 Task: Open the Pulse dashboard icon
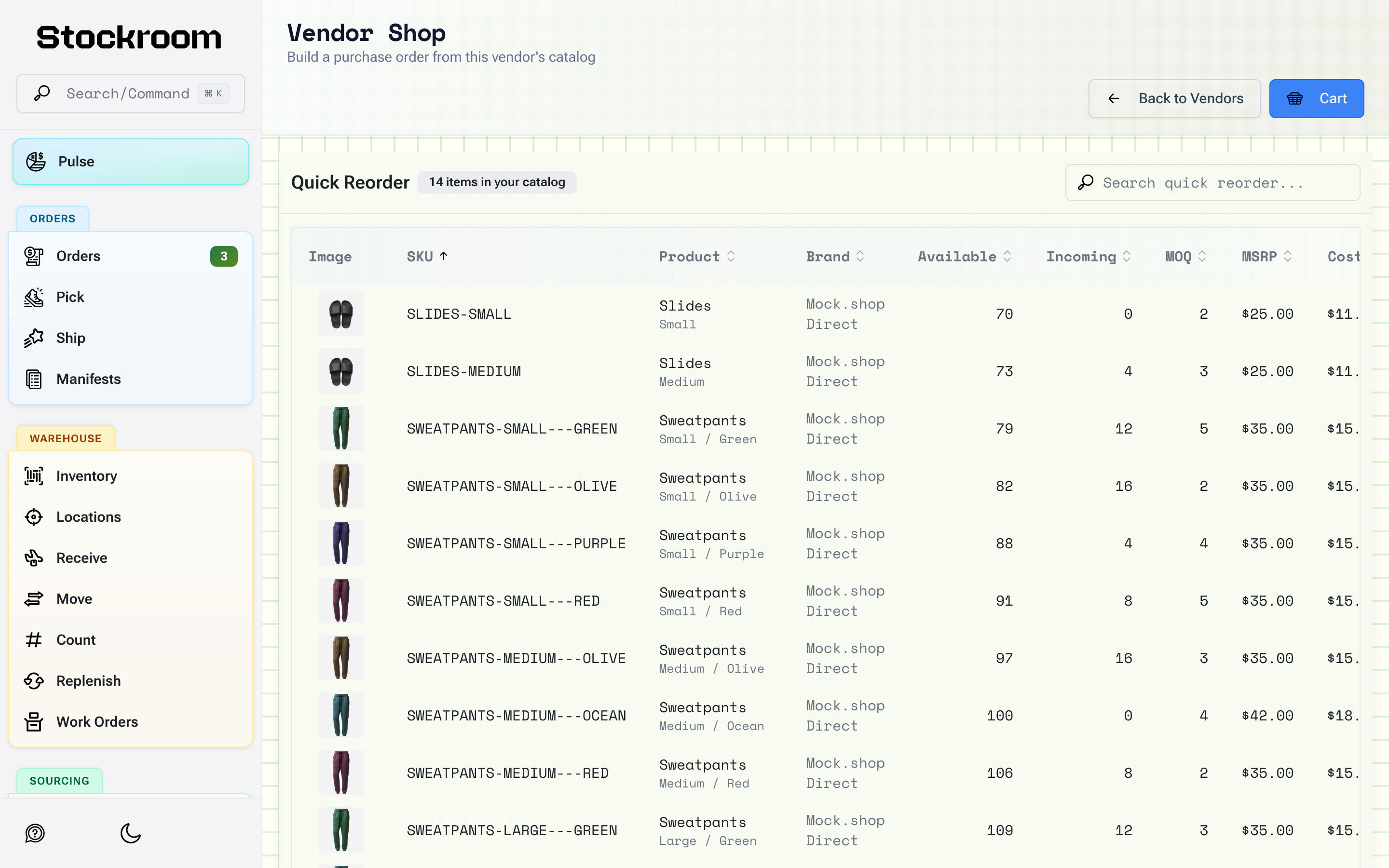pos(36,162)
